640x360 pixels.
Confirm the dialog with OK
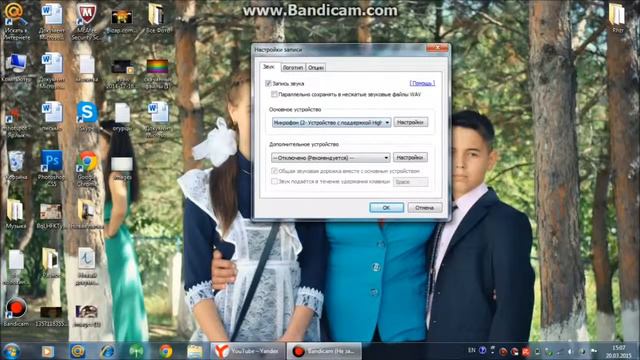click(386, 208)
